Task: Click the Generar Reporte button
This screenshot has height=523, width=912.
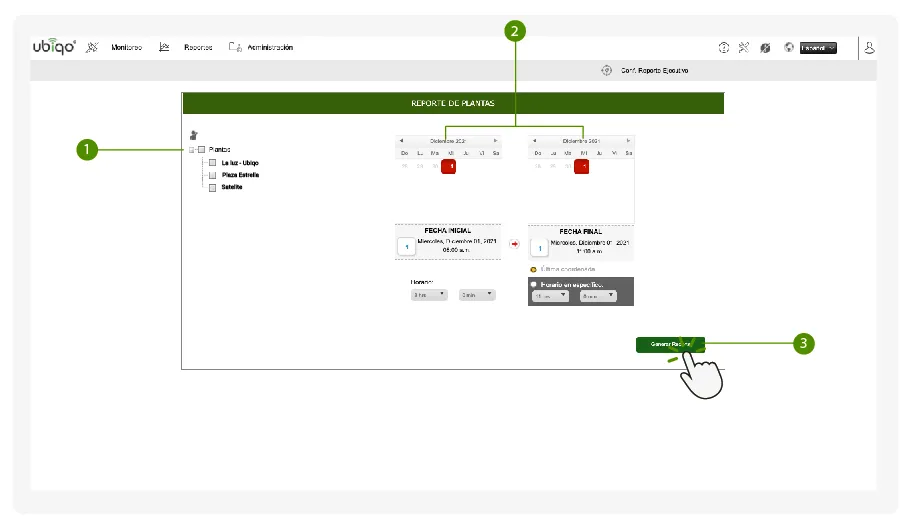Action: pyautogui.click(x=670, y=344)
